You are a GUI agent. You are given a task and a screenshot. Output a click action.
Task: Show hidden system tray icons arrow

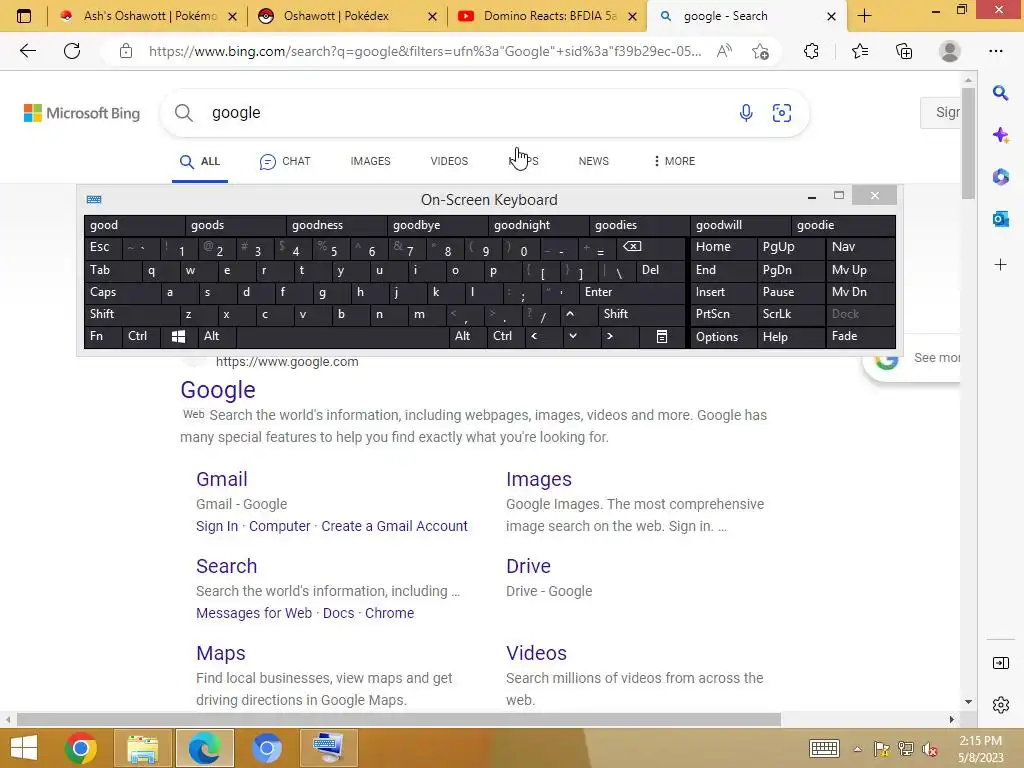tap(857, 749)
